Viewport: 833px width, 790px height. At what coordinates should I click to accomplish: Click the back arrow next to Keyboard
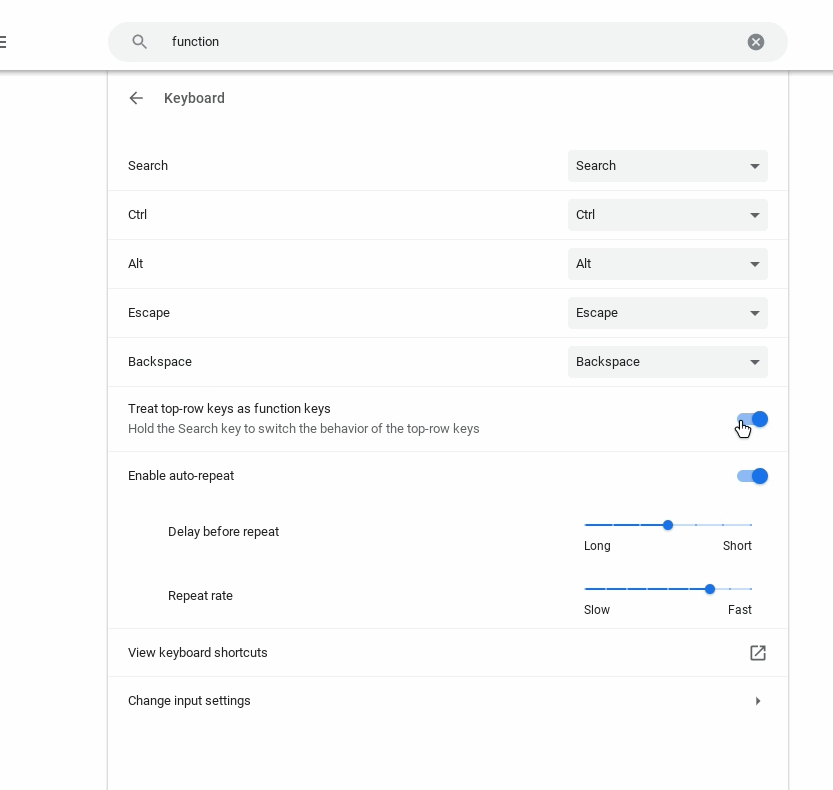[136, 98]
